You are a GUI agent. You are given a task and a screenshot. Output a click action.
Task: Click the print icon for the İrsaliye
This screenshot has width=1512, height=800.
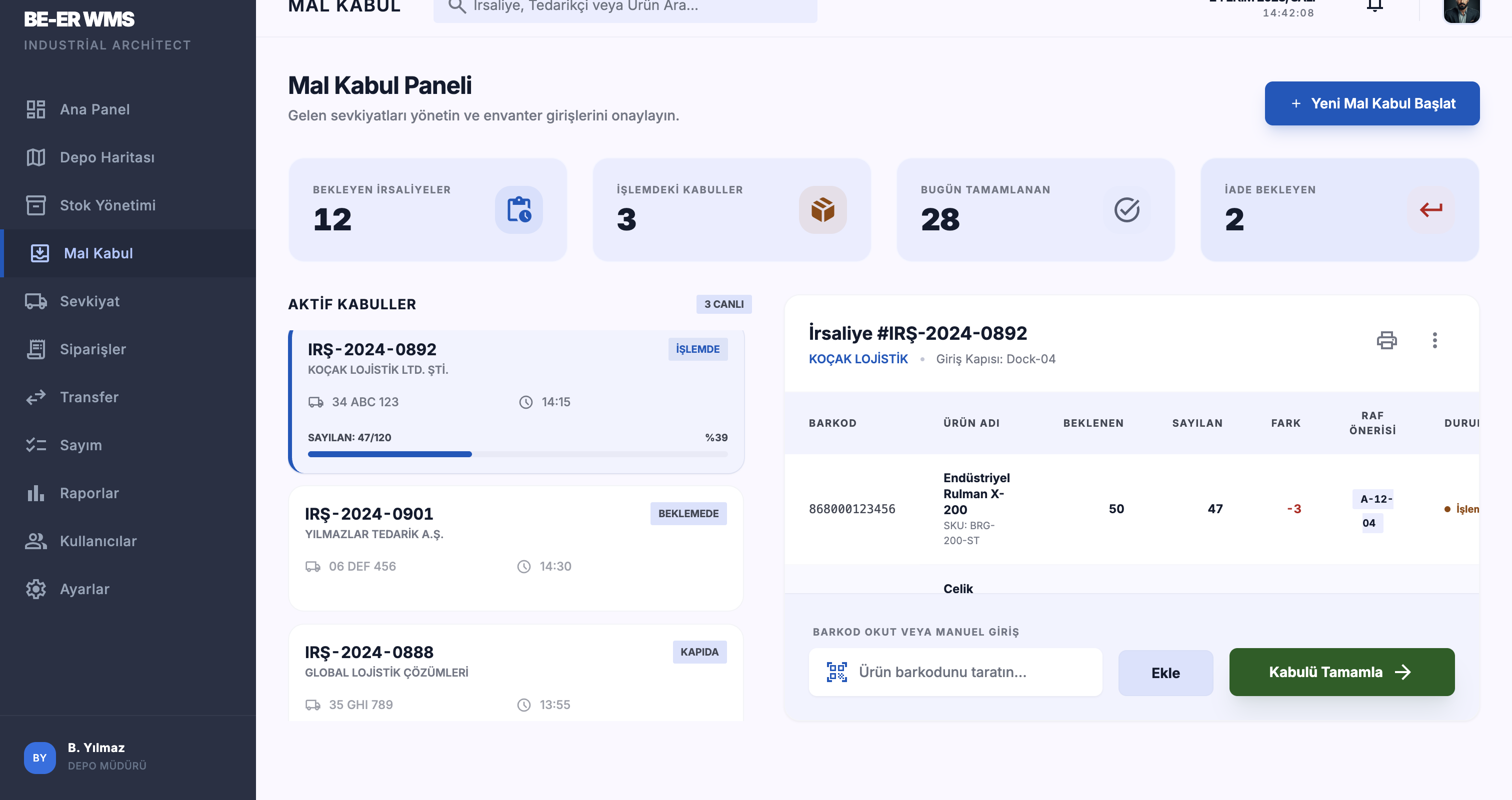pyautogui.click(x=1386, y=340)
